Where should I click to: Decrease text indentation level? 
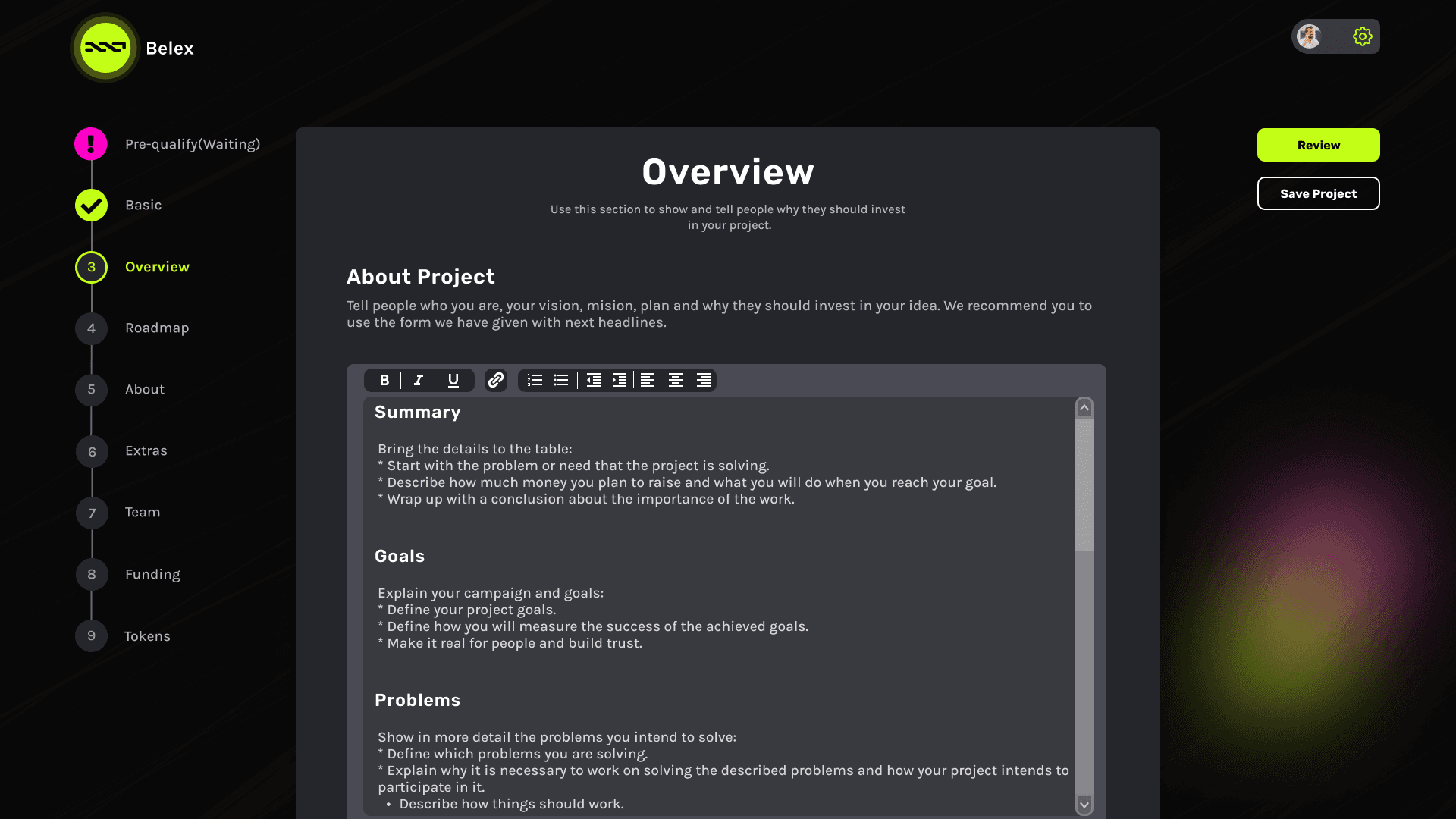592,379
